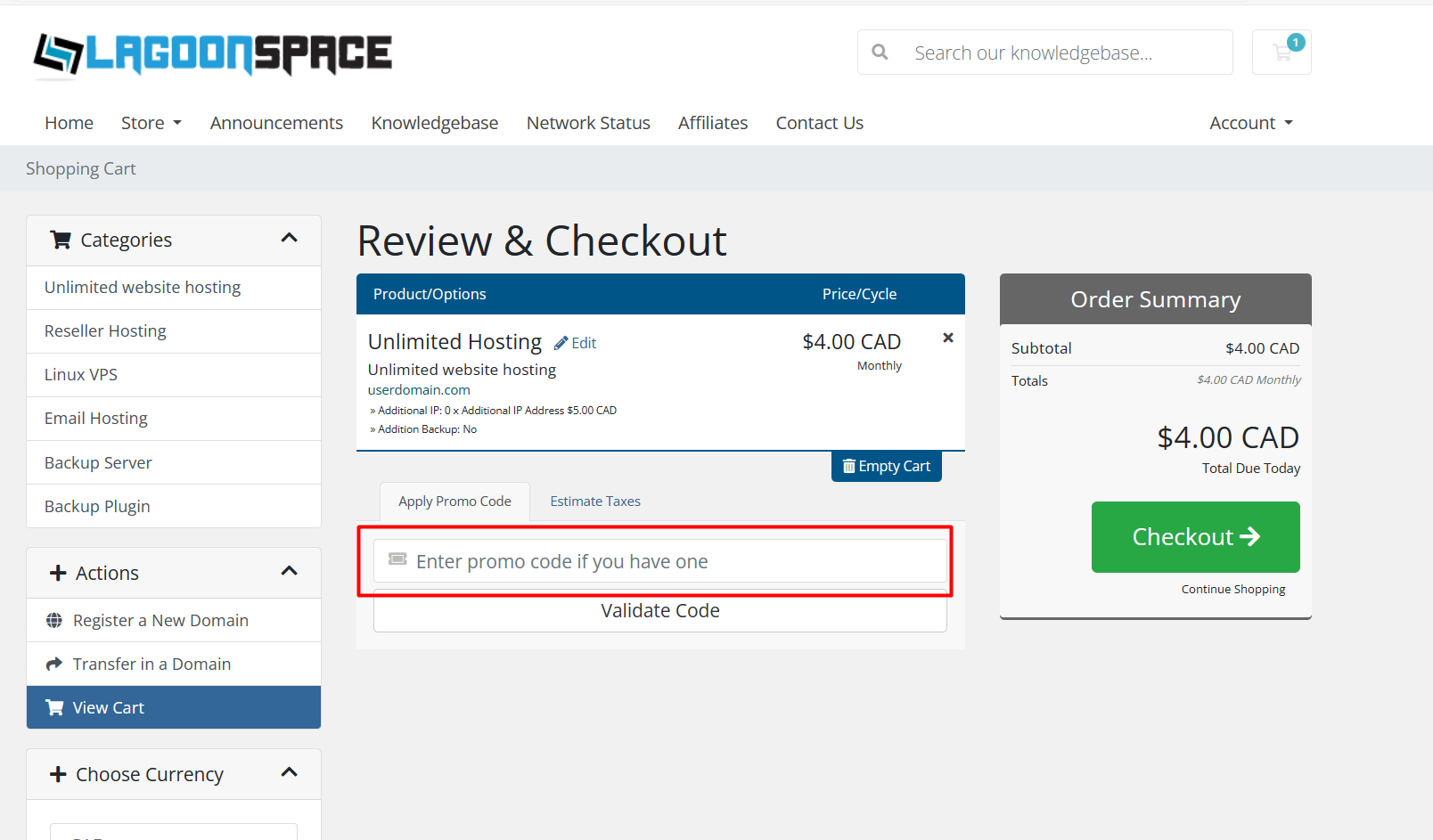Select the Apply Promo Code tab
Viewport: 1433px width, 840px height.
pyautogui.click(x=454, y=502)
